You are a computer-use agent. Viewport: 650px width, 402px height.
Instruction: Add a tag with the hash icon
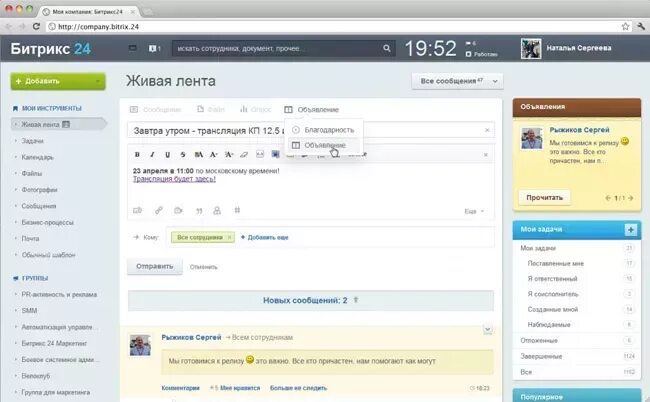click(x=237, y=210)
